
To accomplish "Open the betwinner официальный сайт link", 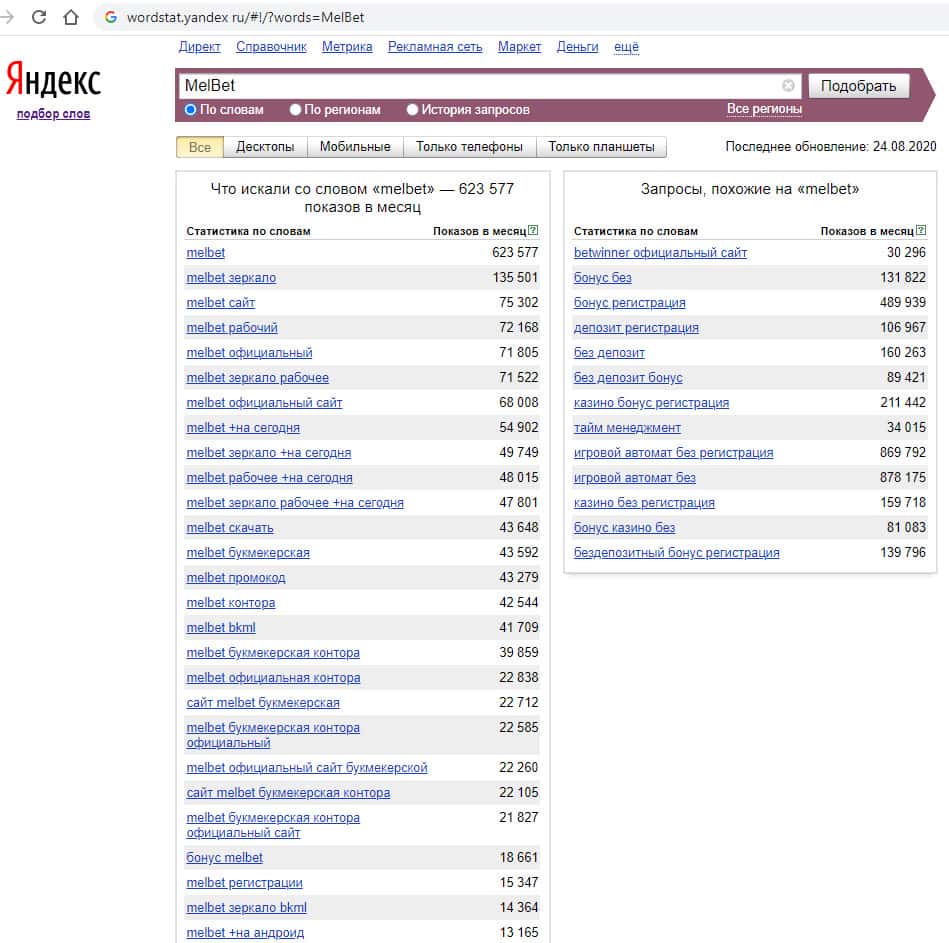I will tap(660, 253).
